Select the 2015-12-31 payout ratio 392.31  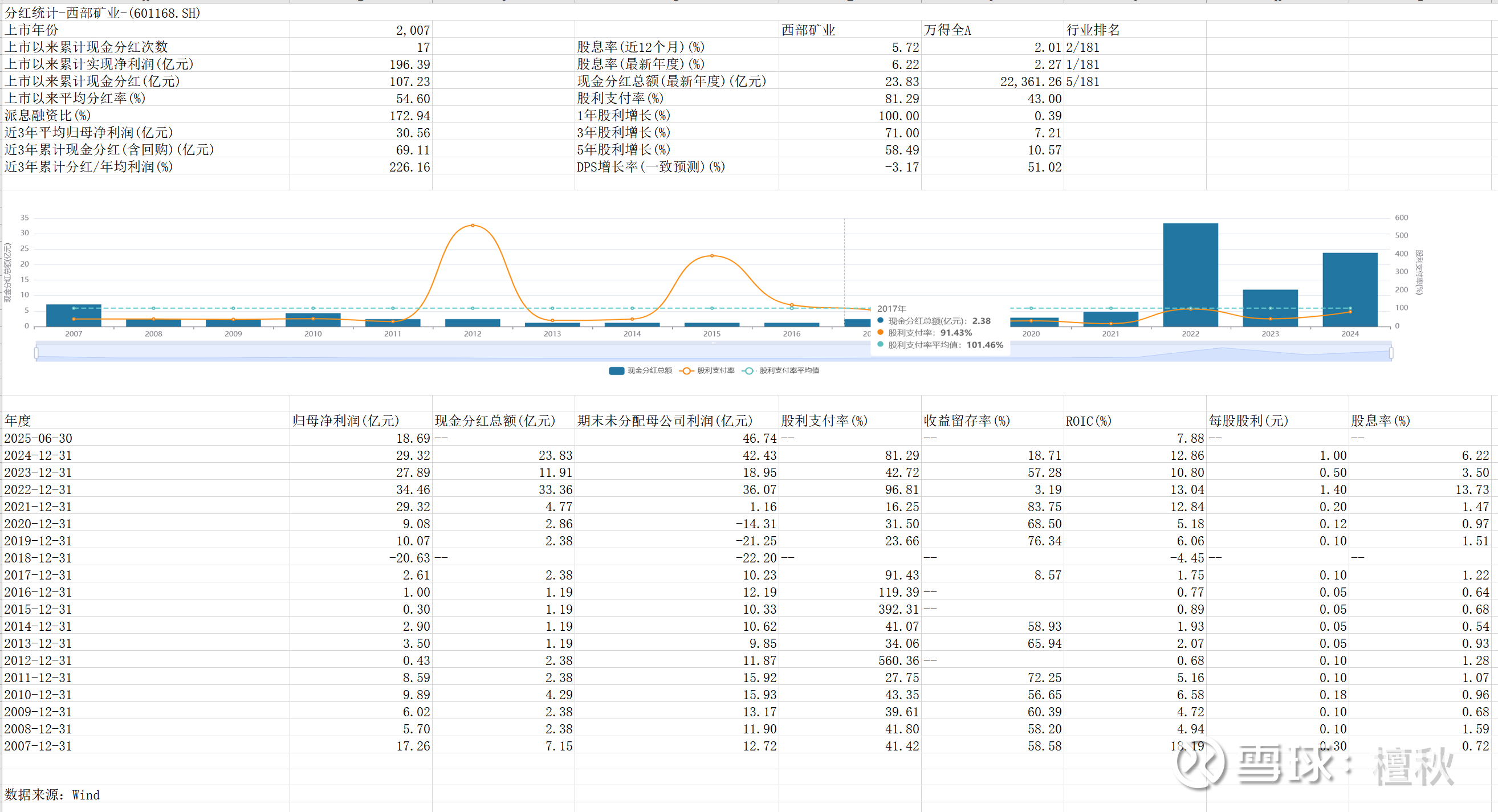[x=849, y=609]
